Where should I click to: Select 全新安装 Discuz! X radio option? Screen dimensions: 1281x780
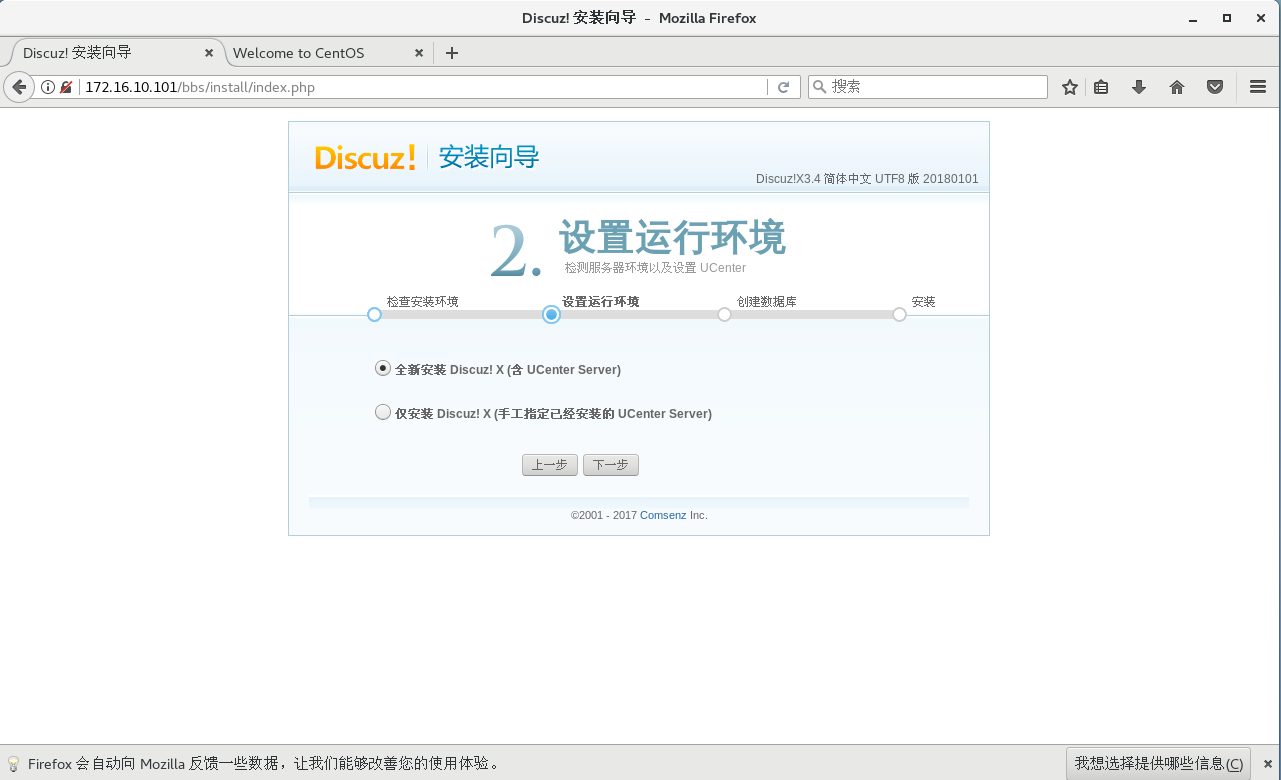point(383,368)
